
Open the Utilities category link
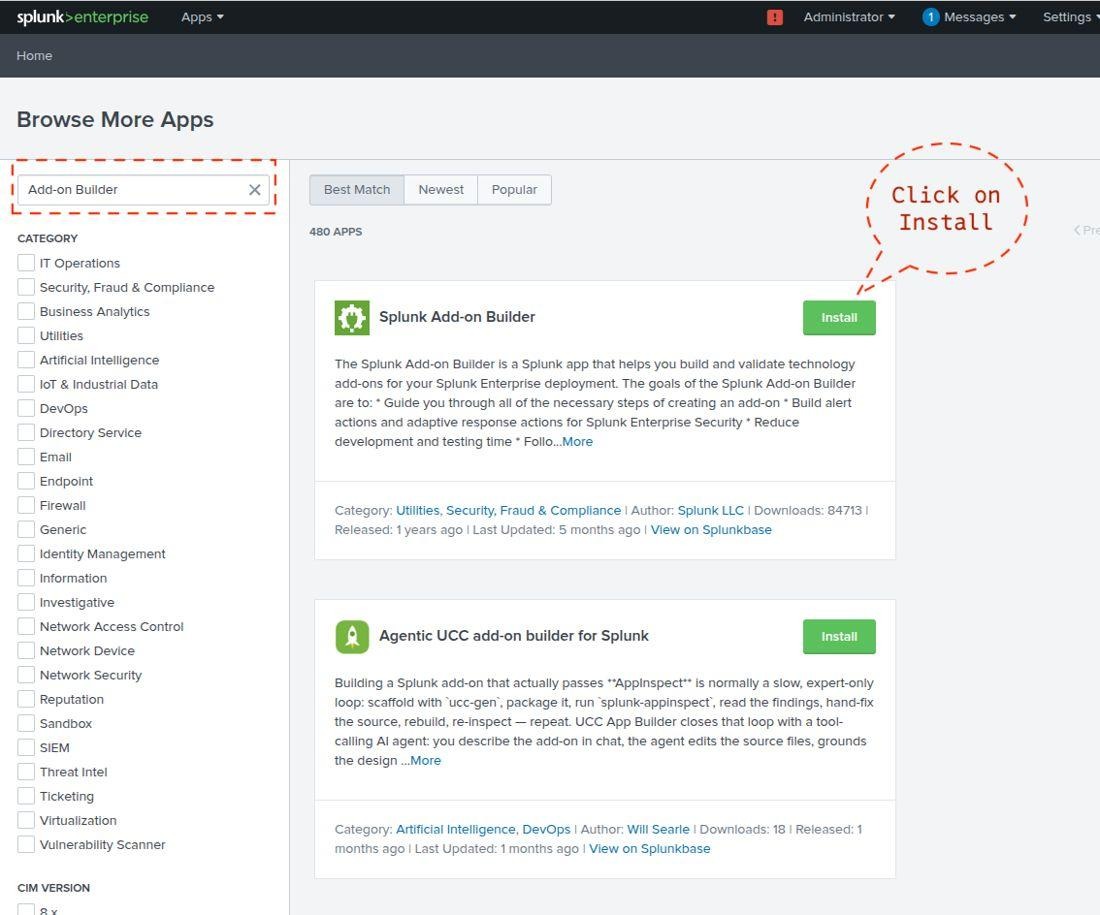[417, 510]
